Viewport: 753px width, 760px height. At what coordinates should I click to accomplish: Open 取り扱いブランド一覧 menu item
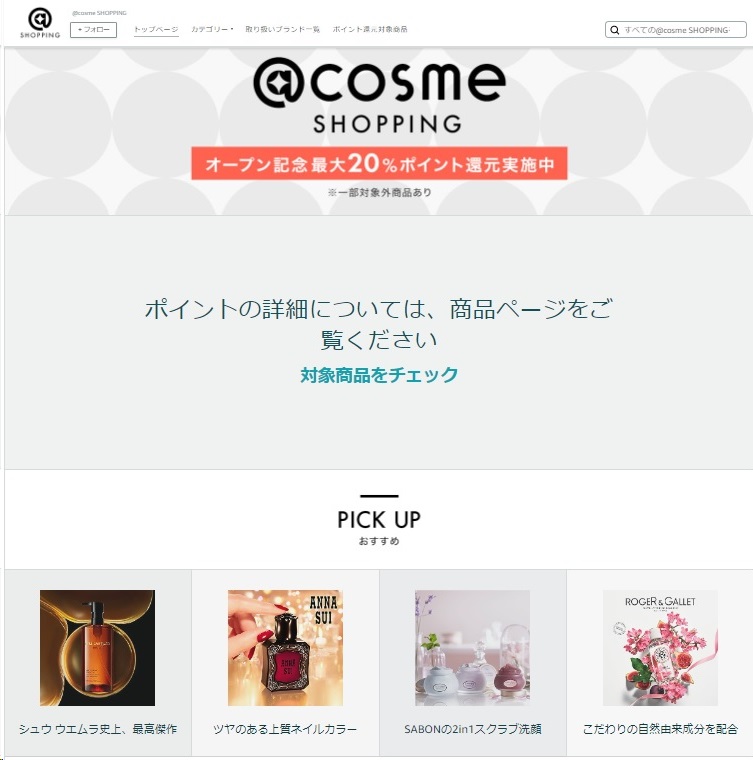pos(282,29)
